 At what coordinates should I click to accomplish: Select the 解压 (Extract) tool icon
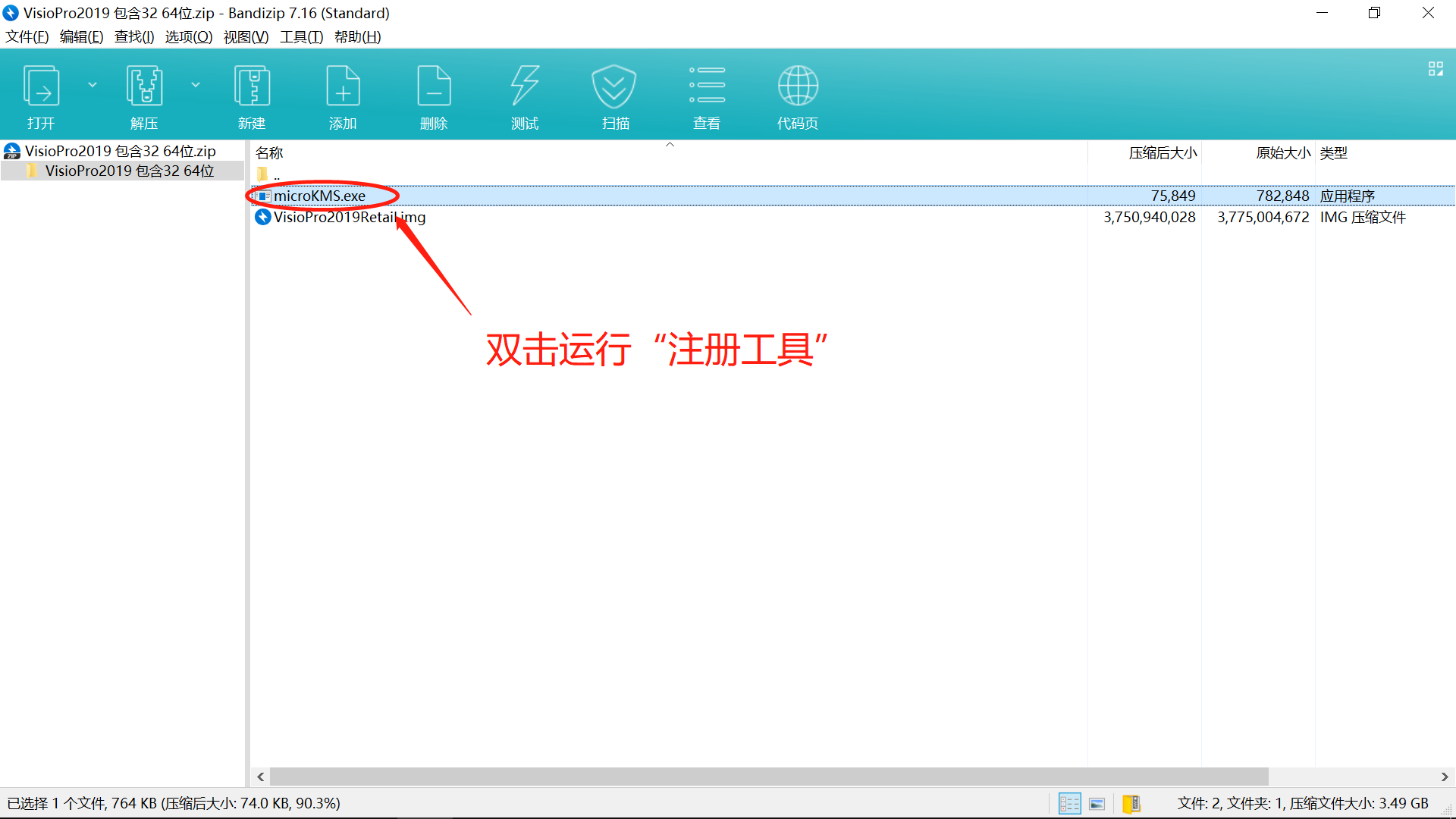(143, 85)
